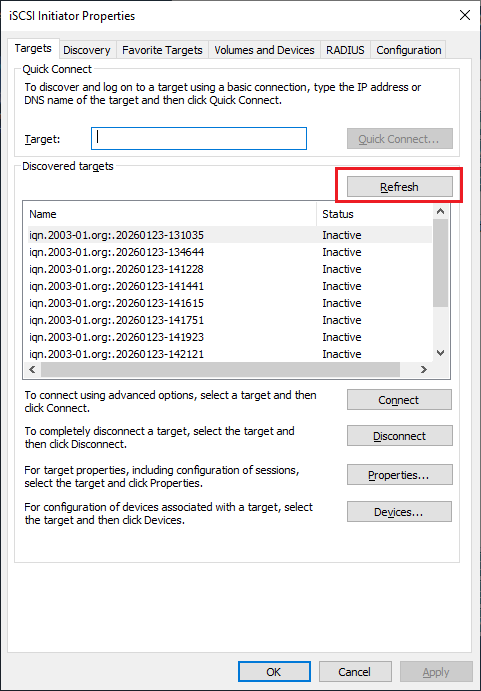Select target ending 20260123-131035

click(x=229, y=235)
